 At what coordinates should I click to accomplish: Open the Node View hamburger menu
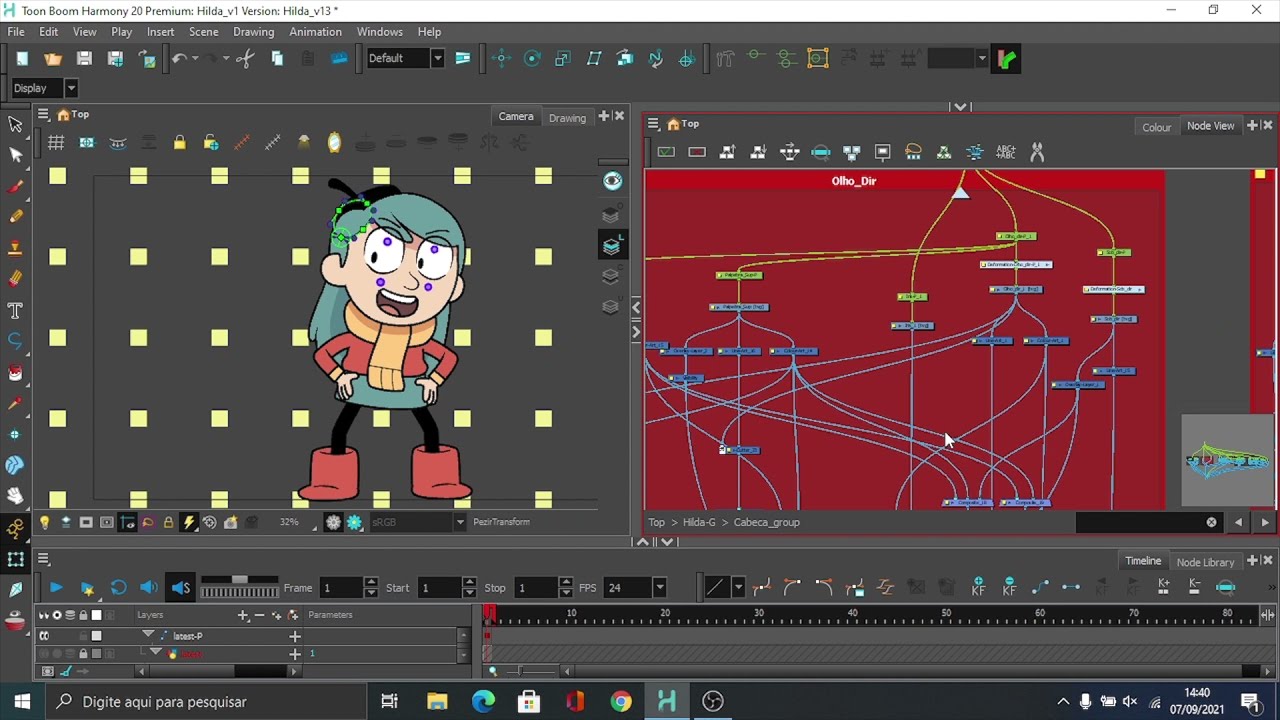[x=653, y=124]
